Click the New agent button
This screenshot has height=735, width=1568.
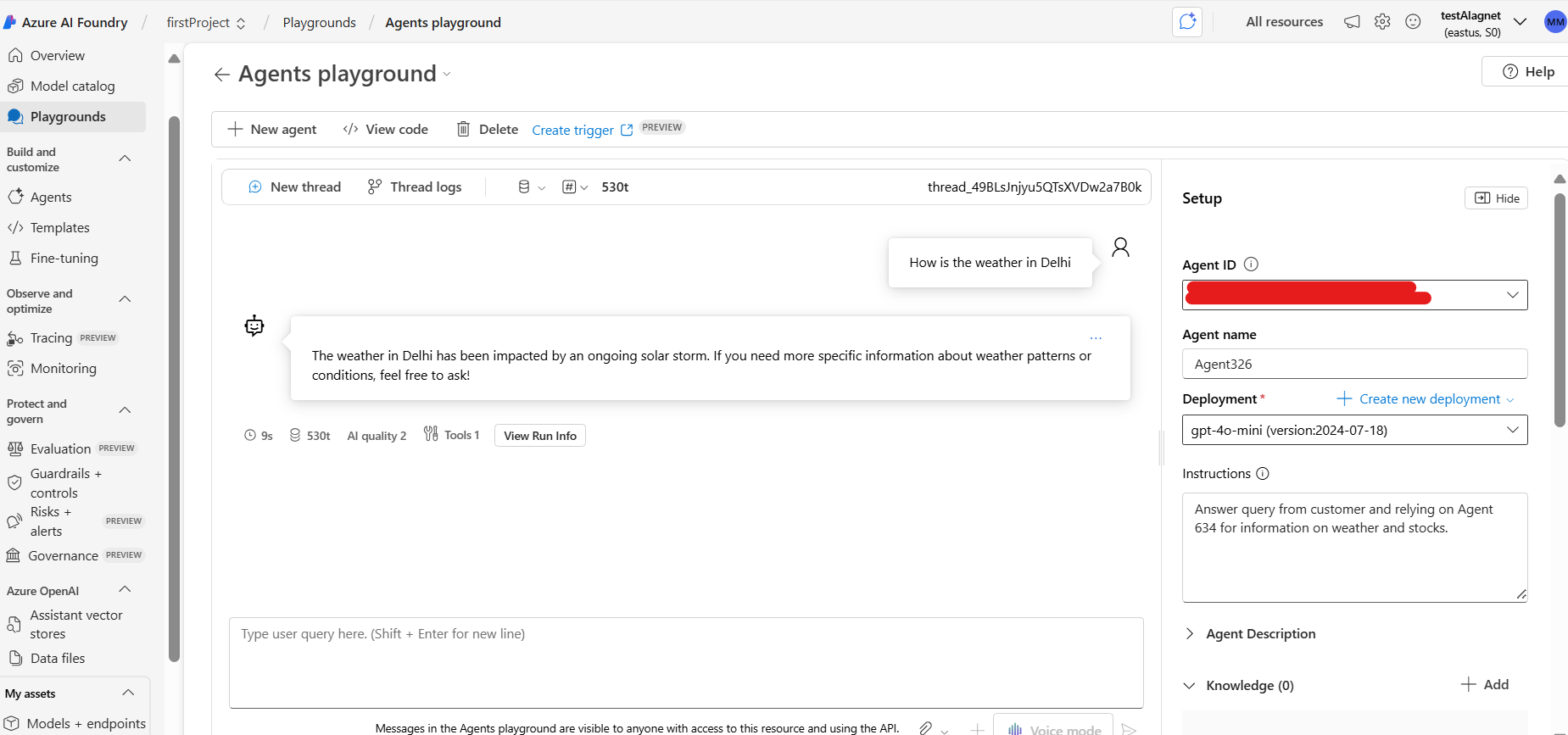click(272, 129)
